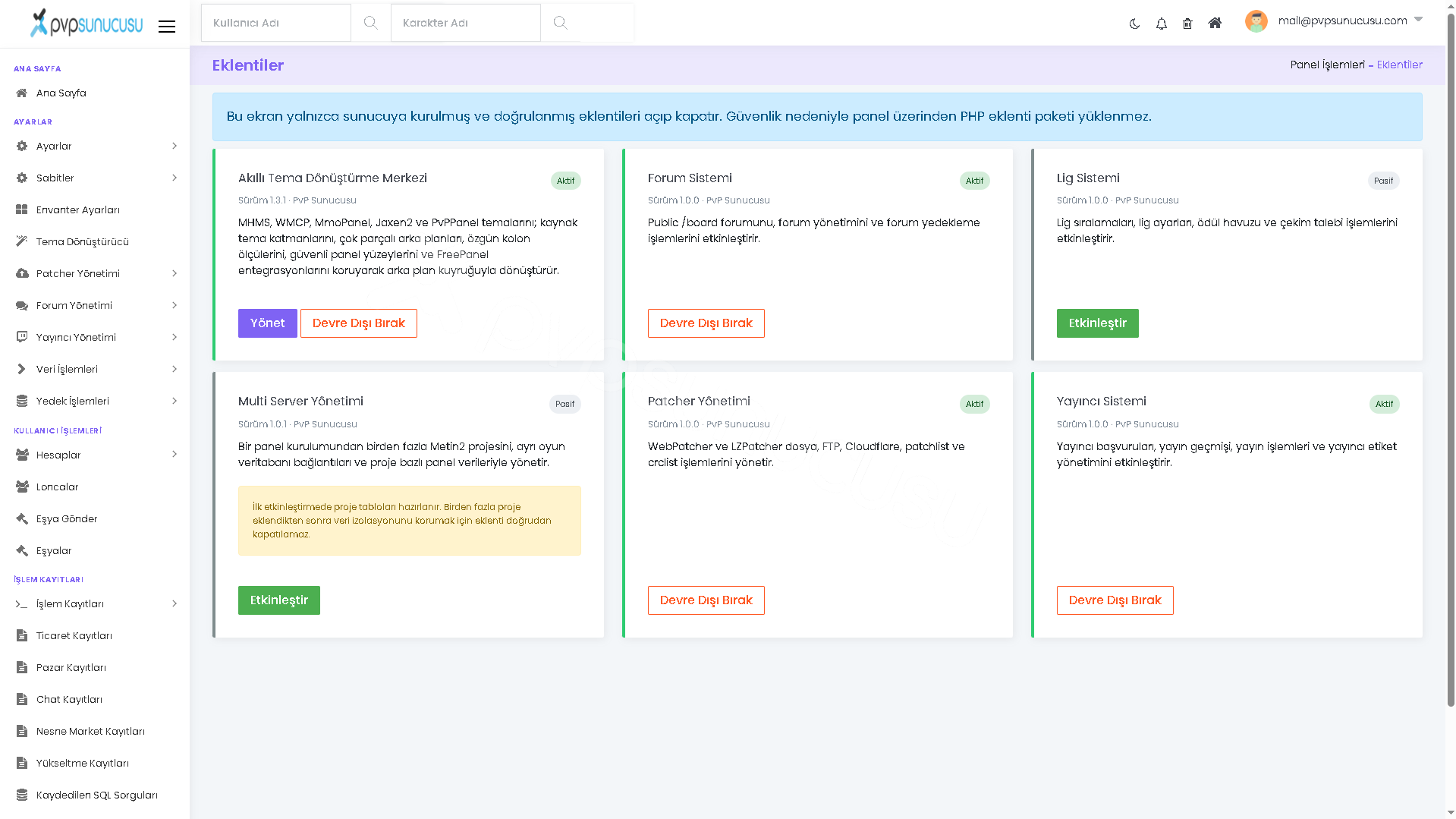This screenshot has width=1456, height=819.
Task: Enable Lig Sistemi with Etkinleştir button
Action: tap(1097, 323)
